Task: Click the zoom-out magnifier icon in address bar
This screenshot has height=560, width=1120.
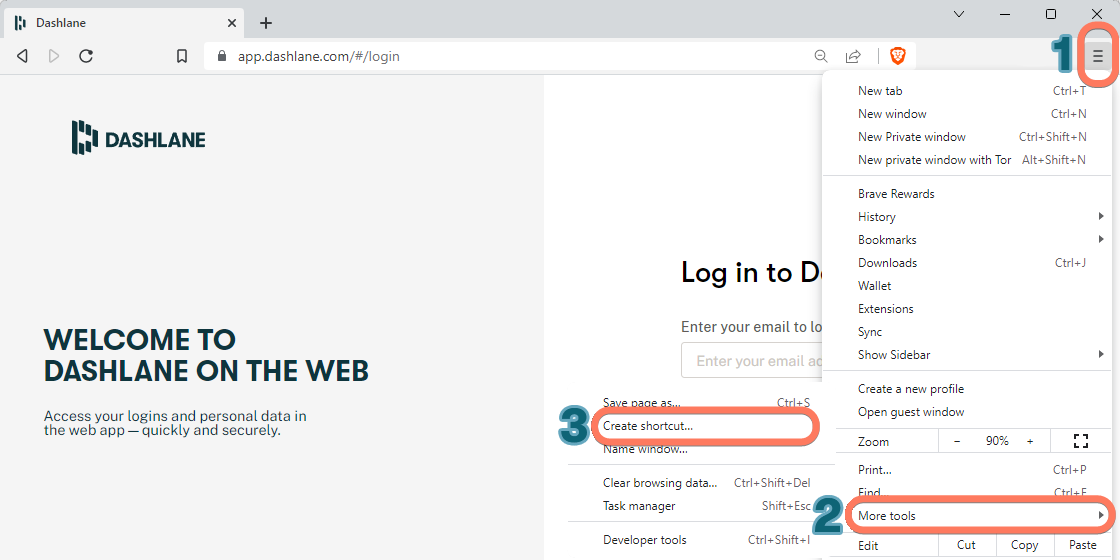Action: [x=821, y=56]
